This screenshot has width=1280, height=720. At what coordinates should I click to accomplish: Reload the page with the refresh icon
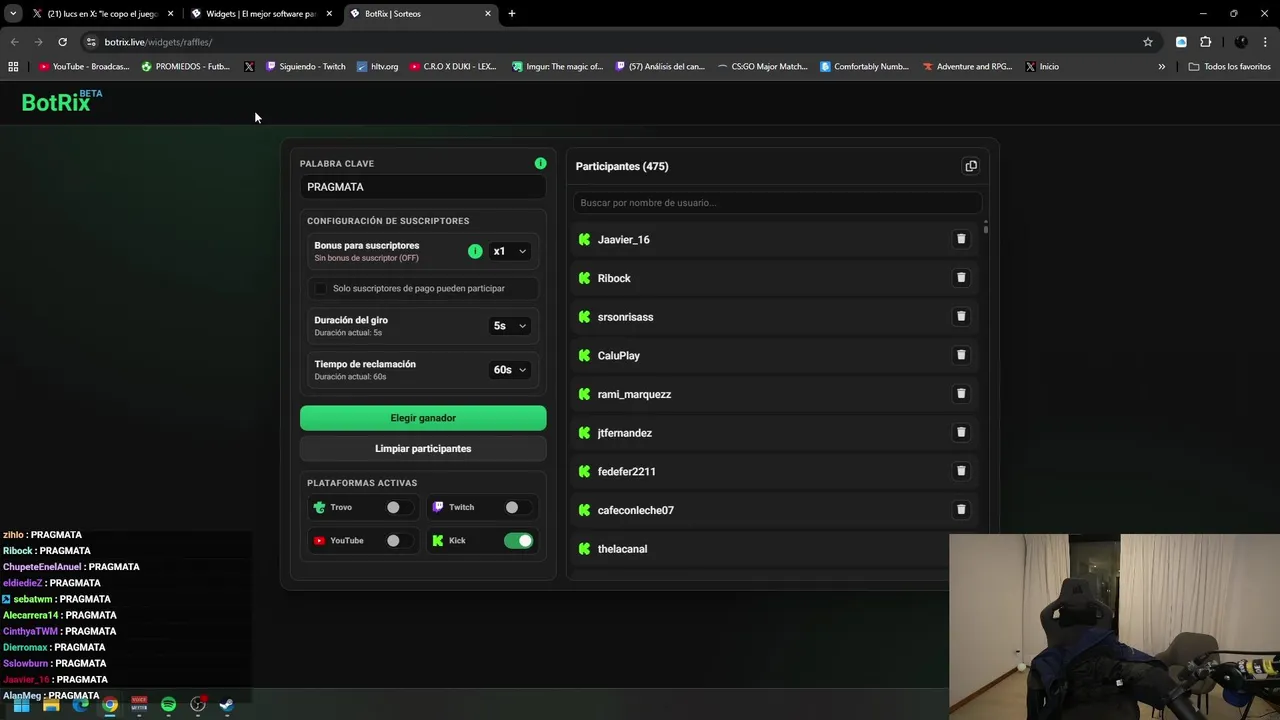pos(62,42)
